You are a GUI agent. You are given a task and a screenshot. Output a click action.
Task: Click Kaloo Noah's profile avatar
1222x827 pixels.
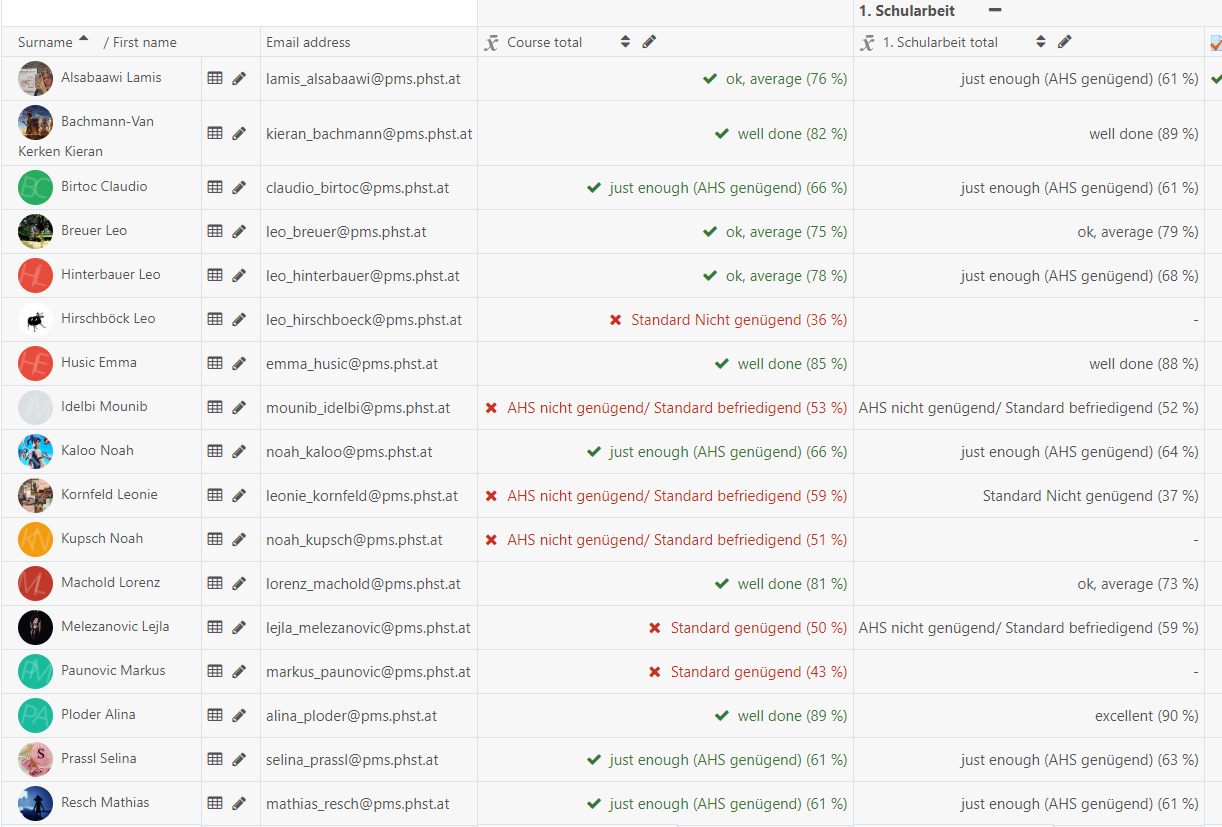pos(35,451)
